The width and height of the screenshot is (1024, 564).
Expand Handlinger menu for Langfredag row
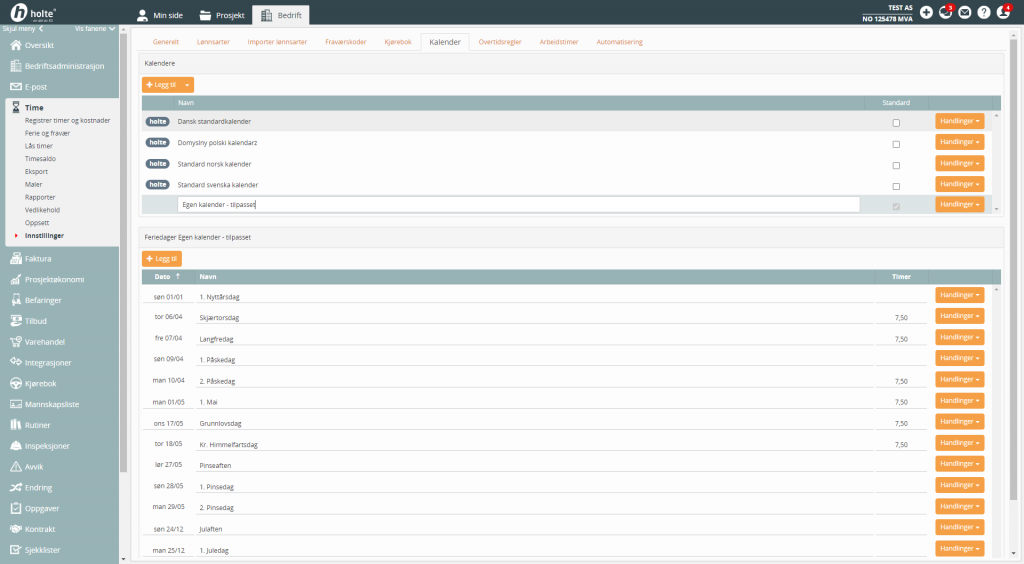point(959,337)
